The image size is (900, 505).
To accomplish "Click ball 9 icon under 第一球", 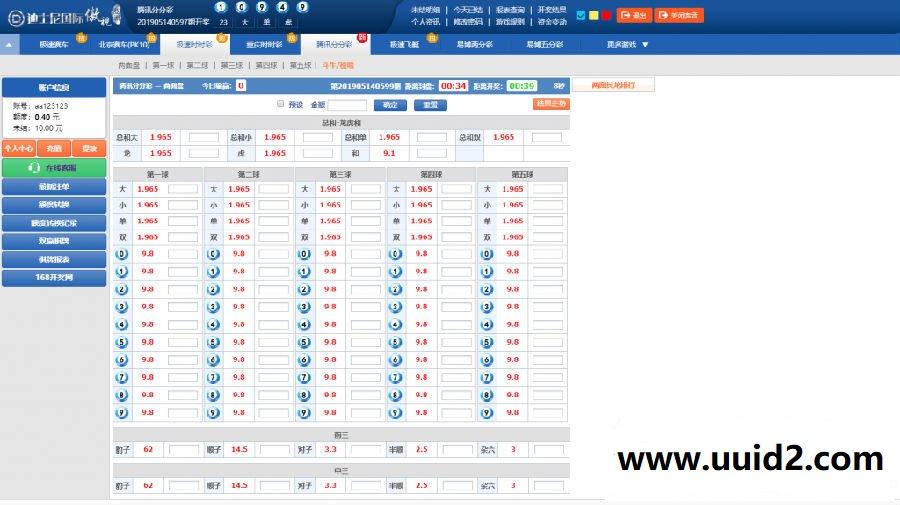I will (x=122, y=413).
